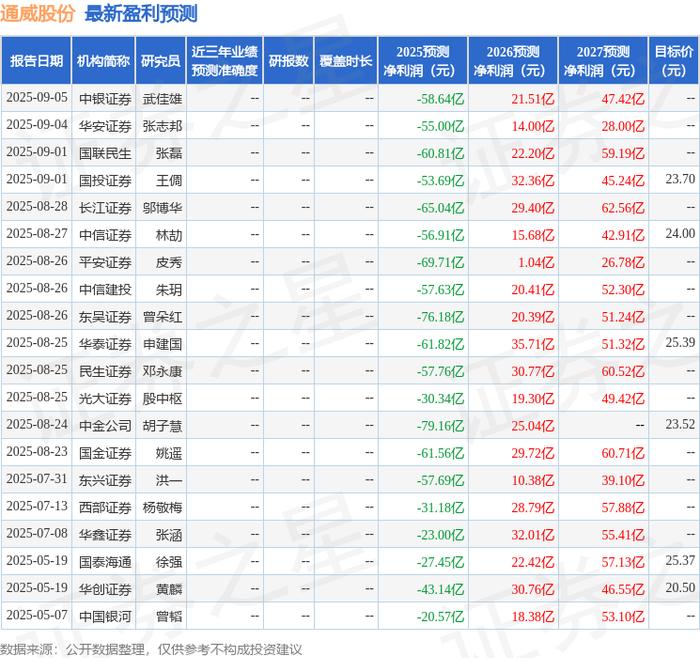Image resolution: width=700 pixels, height=658 pixels.
Task: Select the 2027预测净利润 column header
Action: [603, 61]
